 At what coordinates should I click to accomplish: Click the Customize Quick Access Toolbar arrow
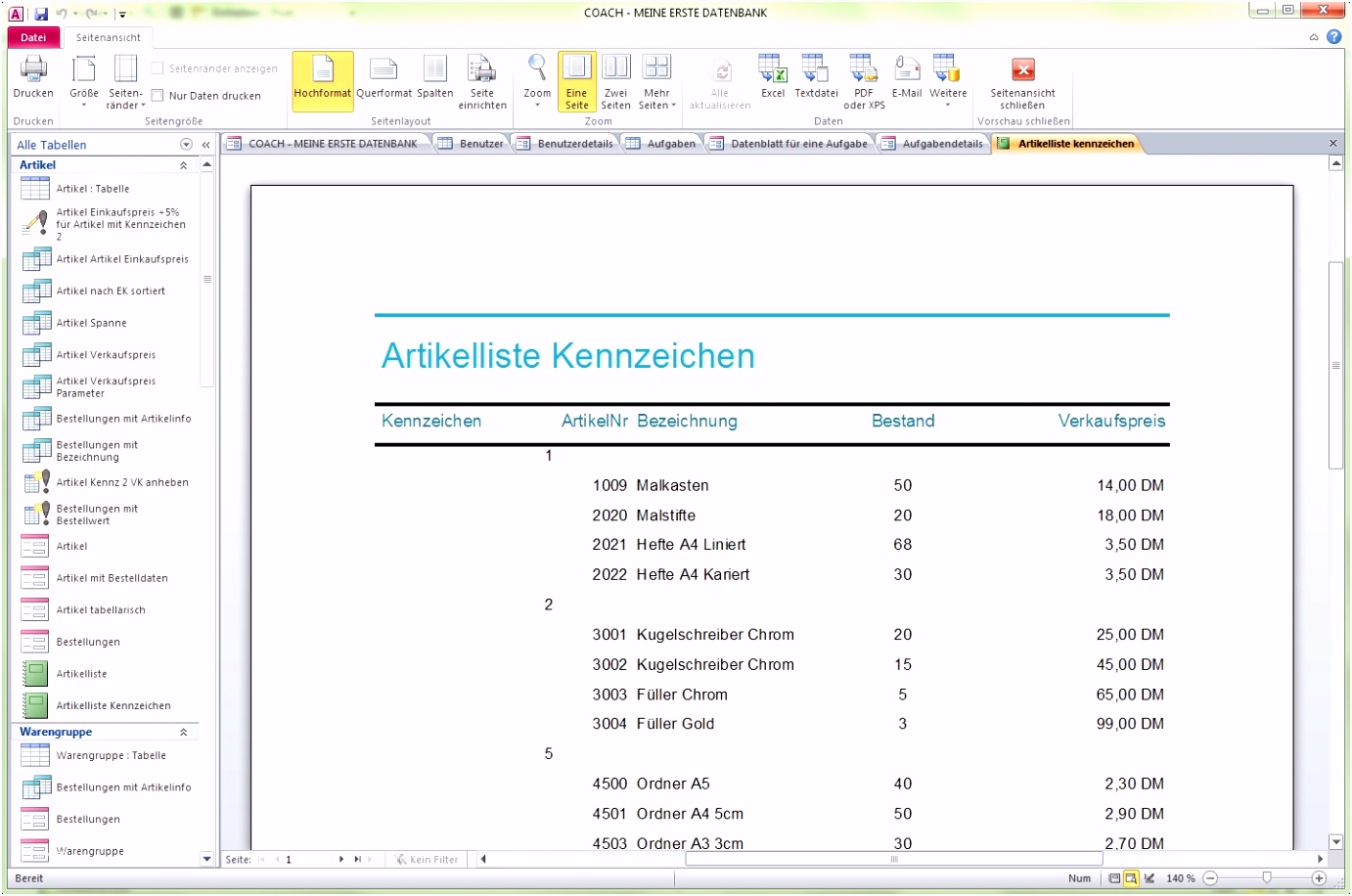point(122,14)
